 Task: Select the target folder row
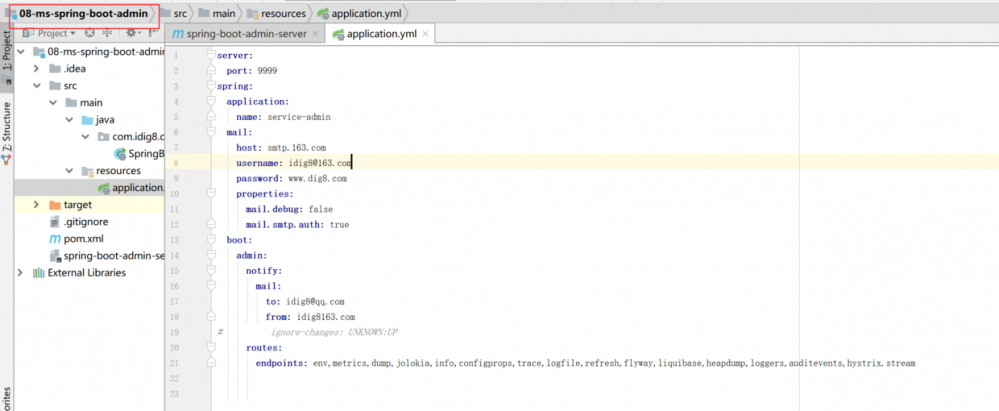coord(89,205)
